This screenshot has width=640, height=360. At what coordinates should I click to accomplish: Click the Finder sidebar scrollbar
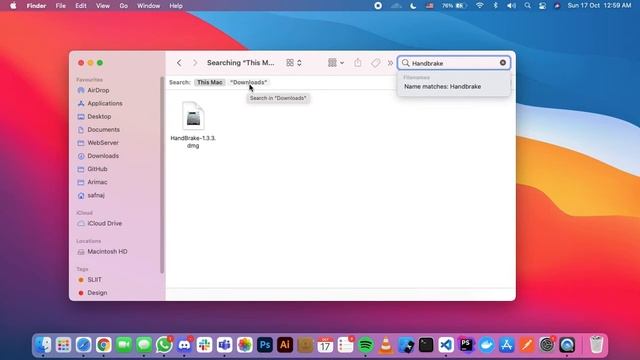coord(162,175)
